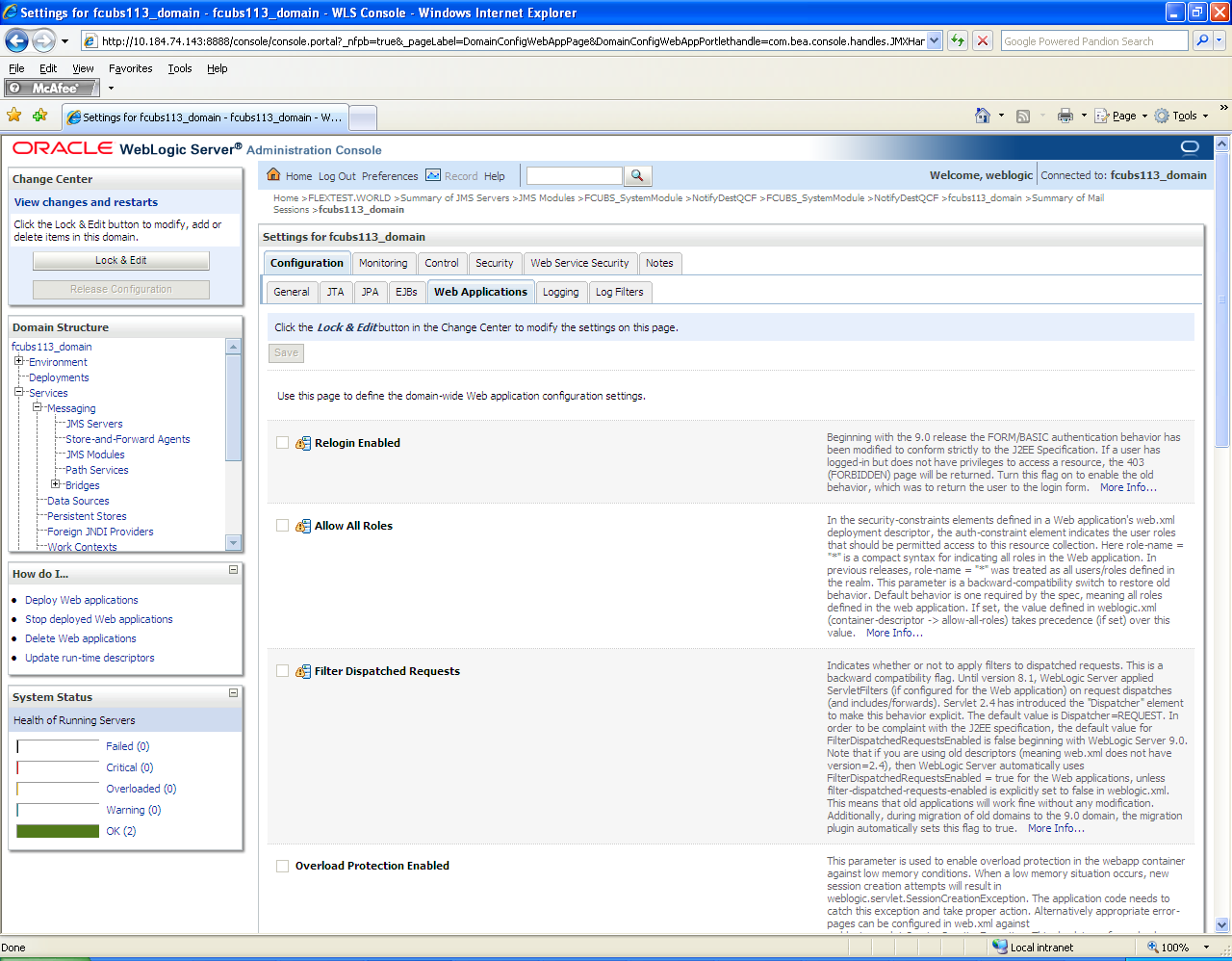Open Deploy Web applications help link
Image resolution: width=1232 pixels, height=961 pixels.
(82, 600)
